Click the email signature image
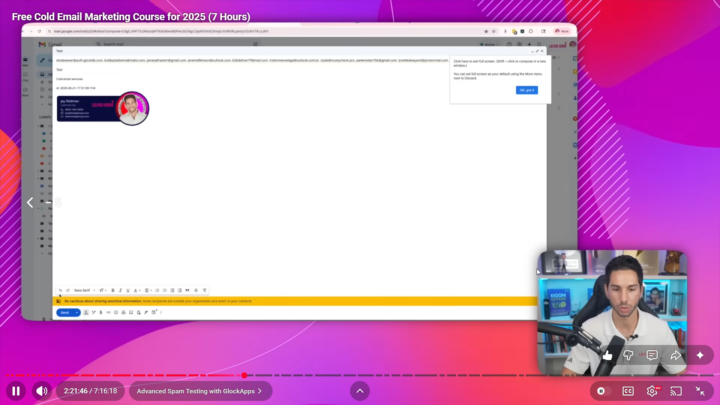Image resolution: width=720 pixels, height=405 pixels. [103, 108]
